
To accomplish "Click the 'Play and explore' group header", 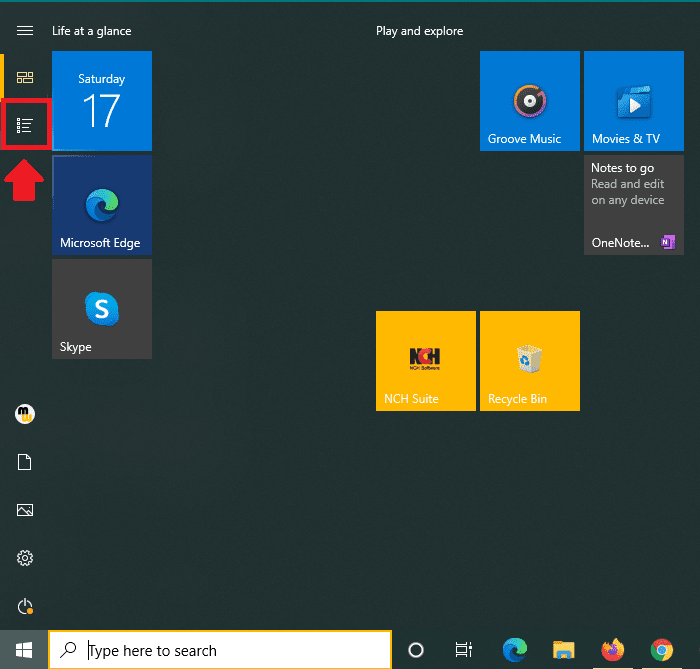I will point(419,31).
